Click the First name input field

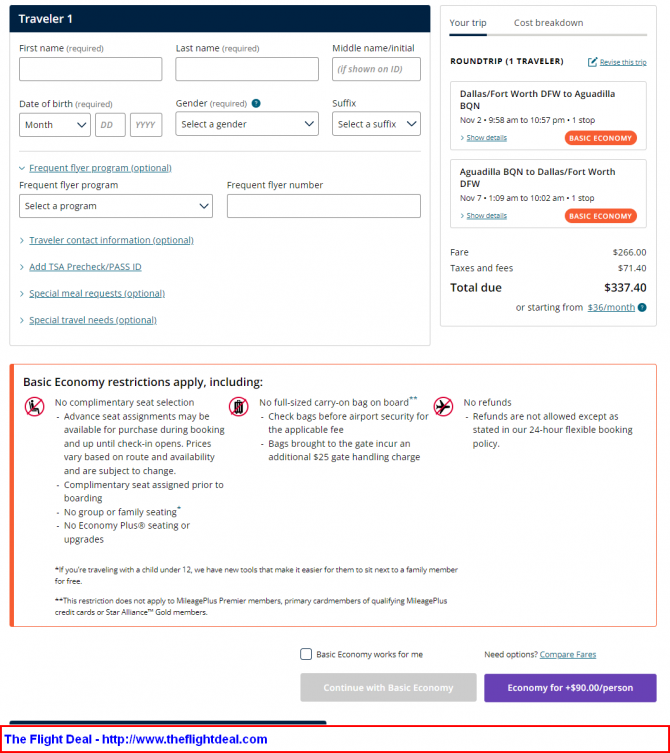point(90,69)
